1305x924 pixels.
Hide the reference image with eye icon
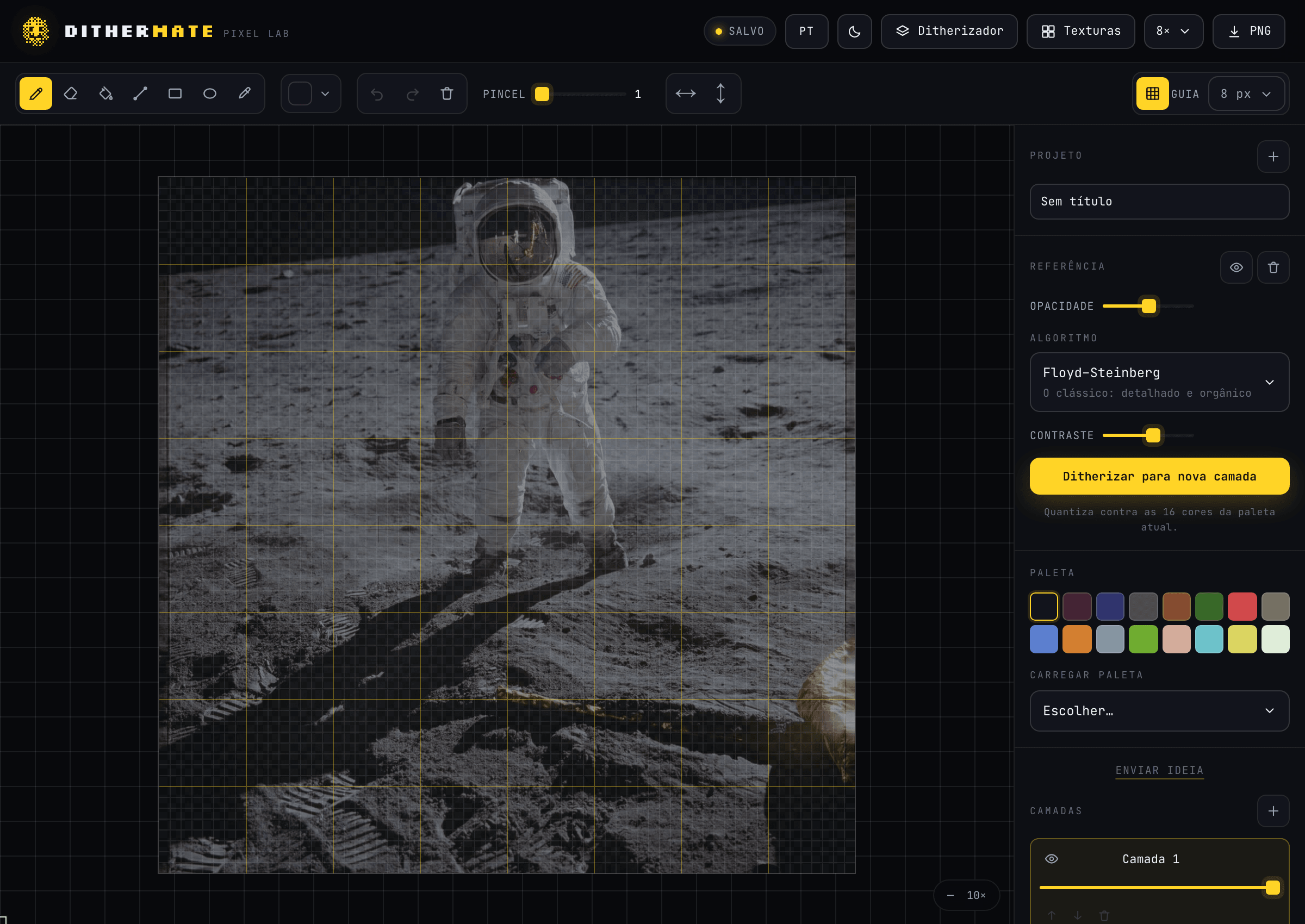1236,267
